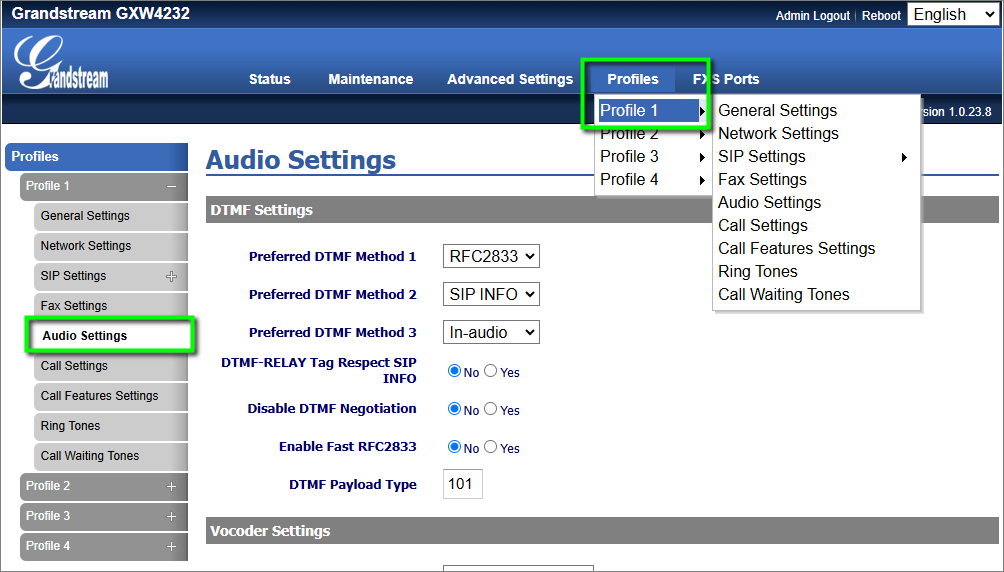Choose Profile 2 in the dropdown menu
The image size is (1004, 572).
(652, 134)
